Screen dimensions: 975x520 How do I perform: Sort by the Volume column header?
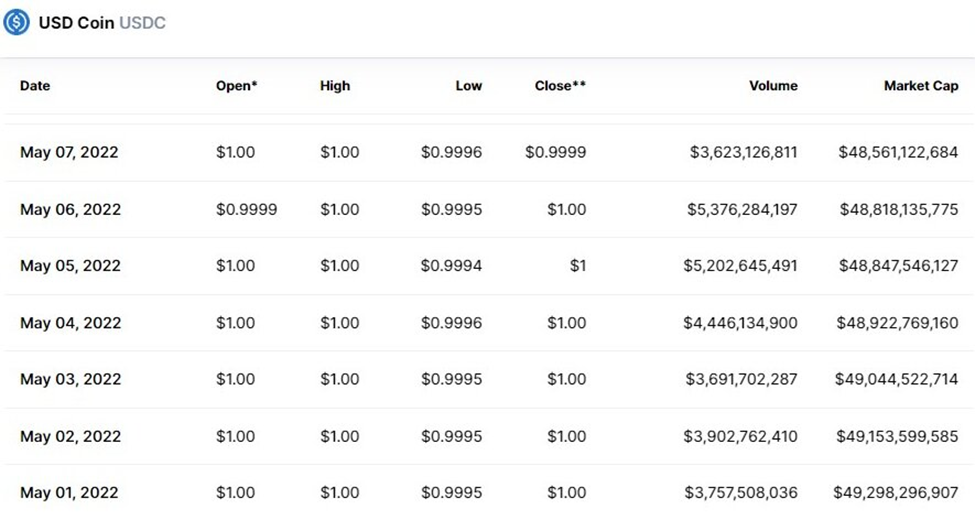tap(773, 86)
